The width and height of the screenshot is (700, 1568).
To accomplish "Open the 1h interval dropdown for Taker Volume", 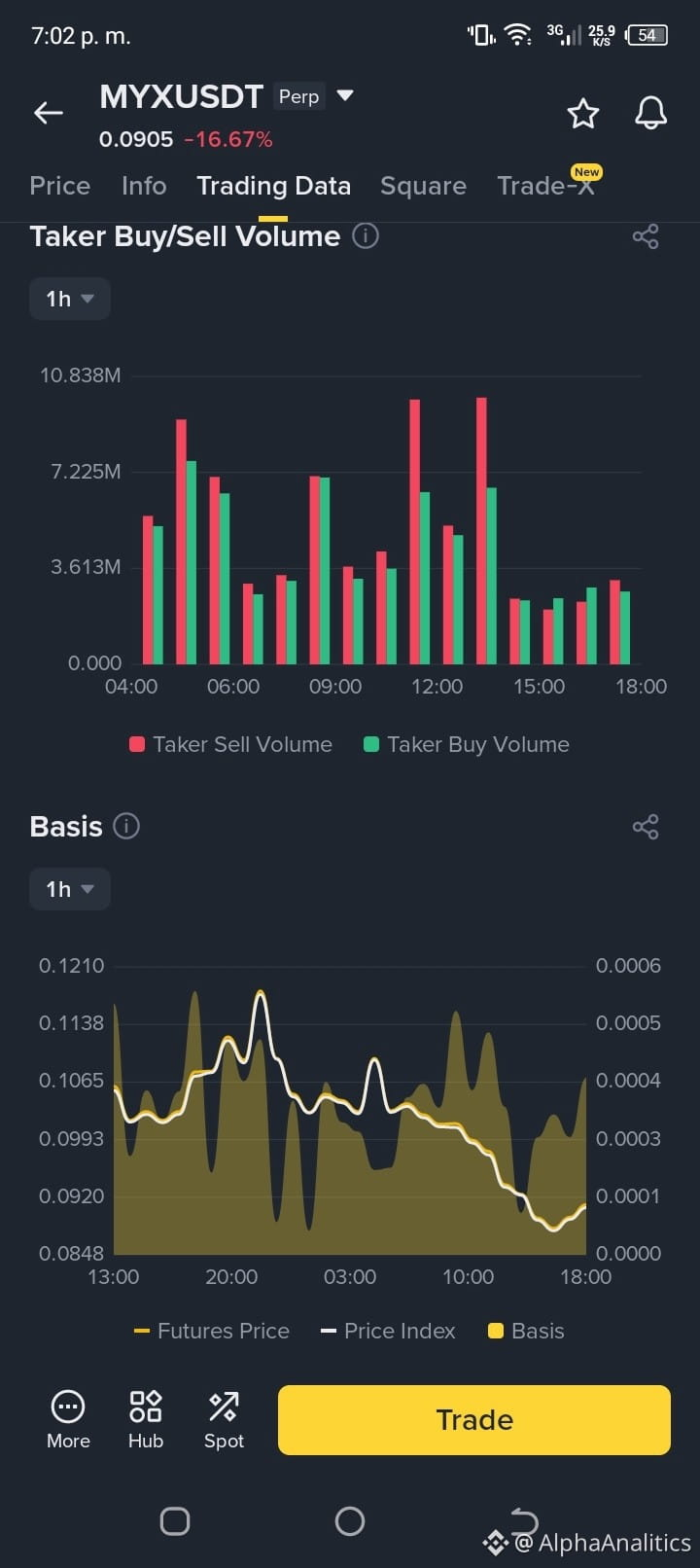I will [70, 299].
